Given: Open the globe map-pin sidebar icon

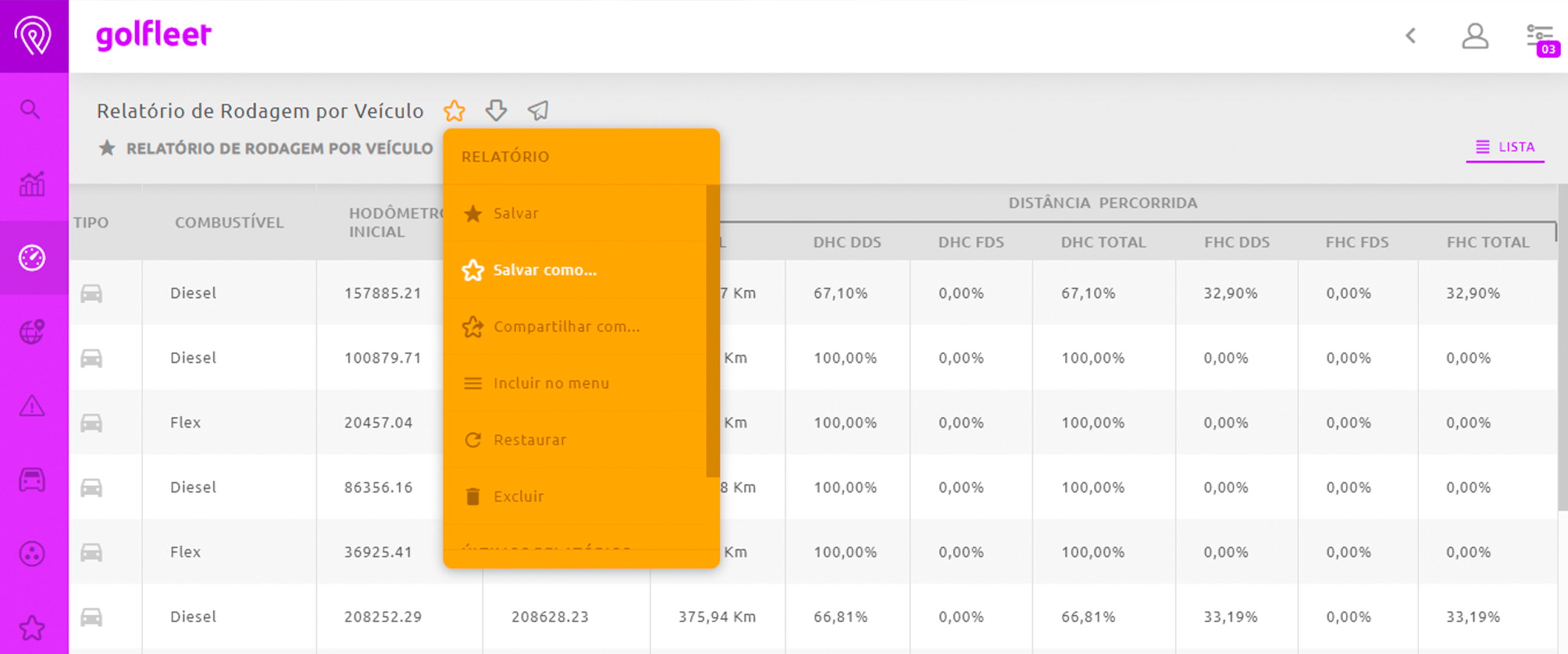Looking at the screenshot, I should (32, 332).
